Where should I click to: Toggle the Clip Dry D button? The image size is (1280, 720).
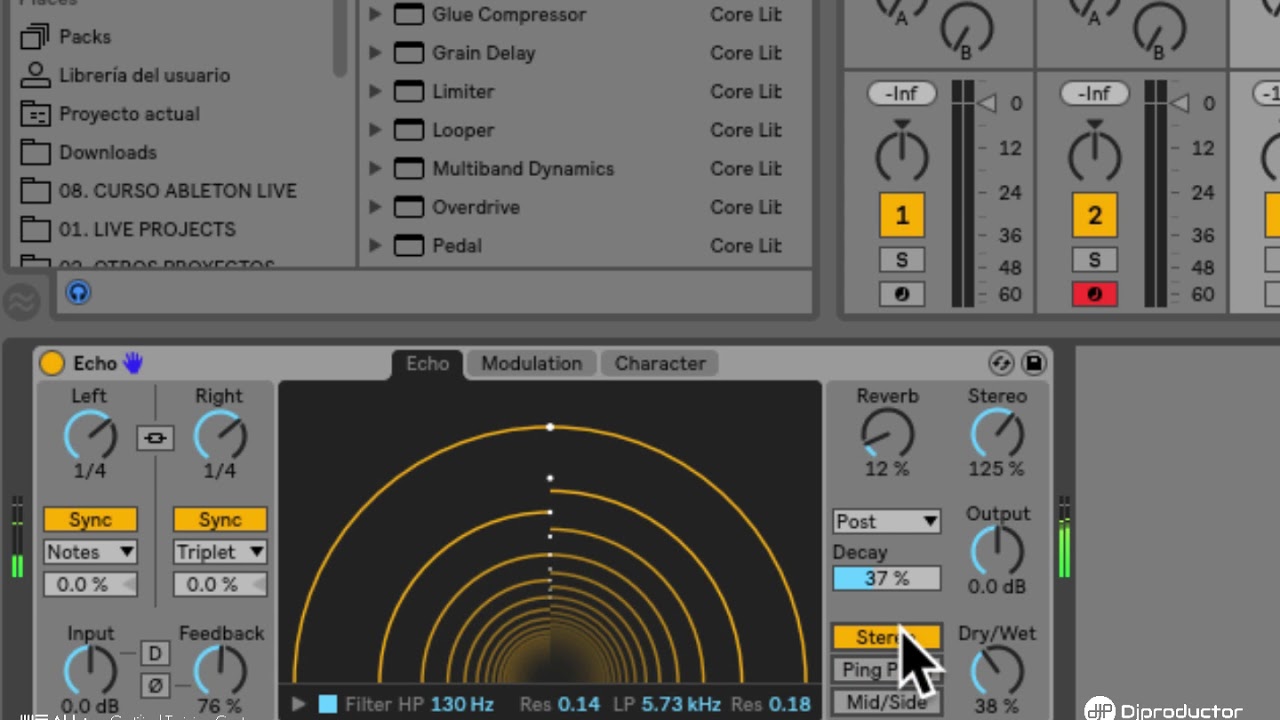tap(155, 654)
